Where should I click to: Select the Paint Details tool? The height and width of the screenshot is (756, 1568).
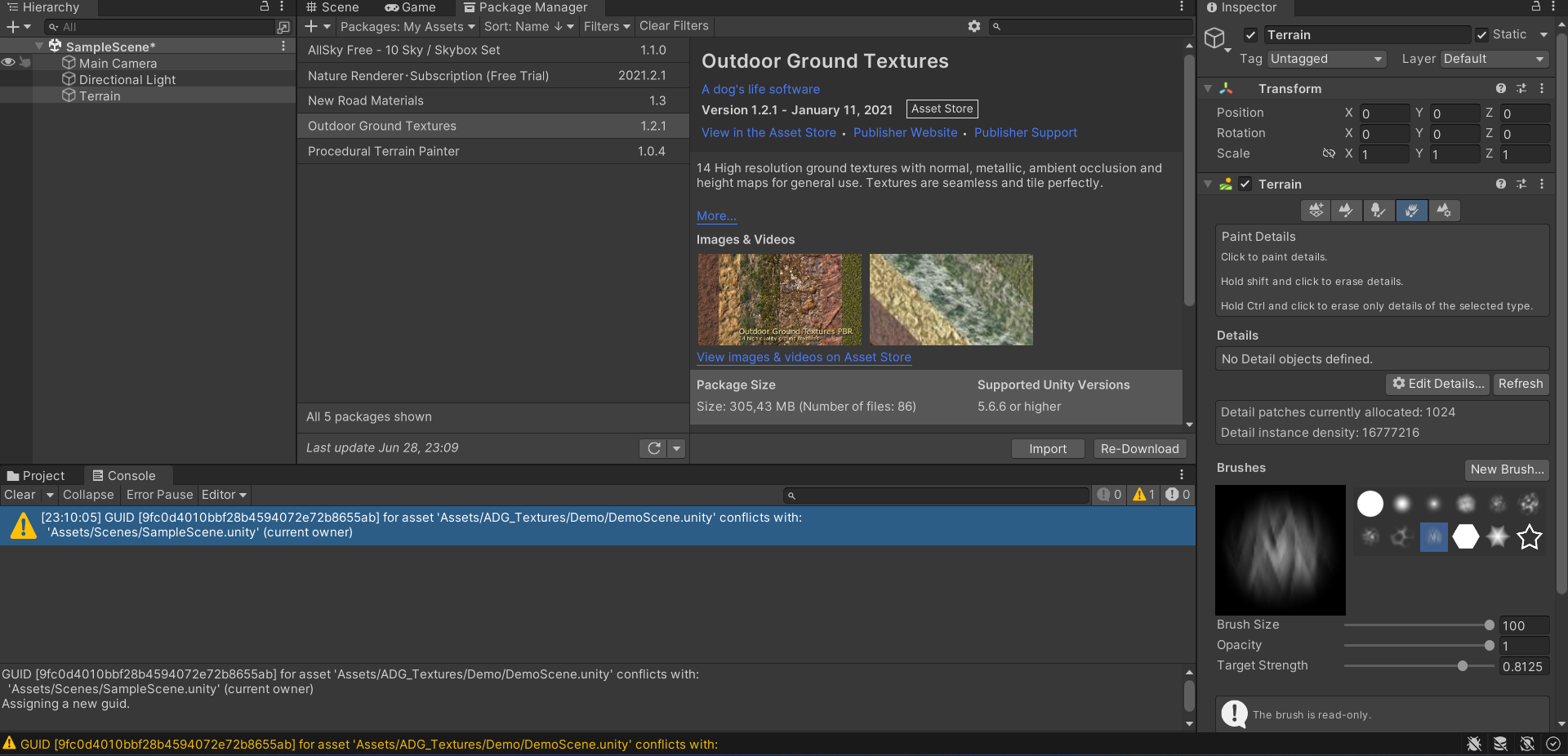(1411, 211)
